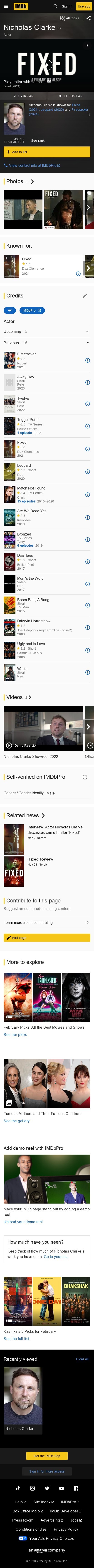Click the info icon beside Self-verified on IMDbPro

tap(85, 777)
